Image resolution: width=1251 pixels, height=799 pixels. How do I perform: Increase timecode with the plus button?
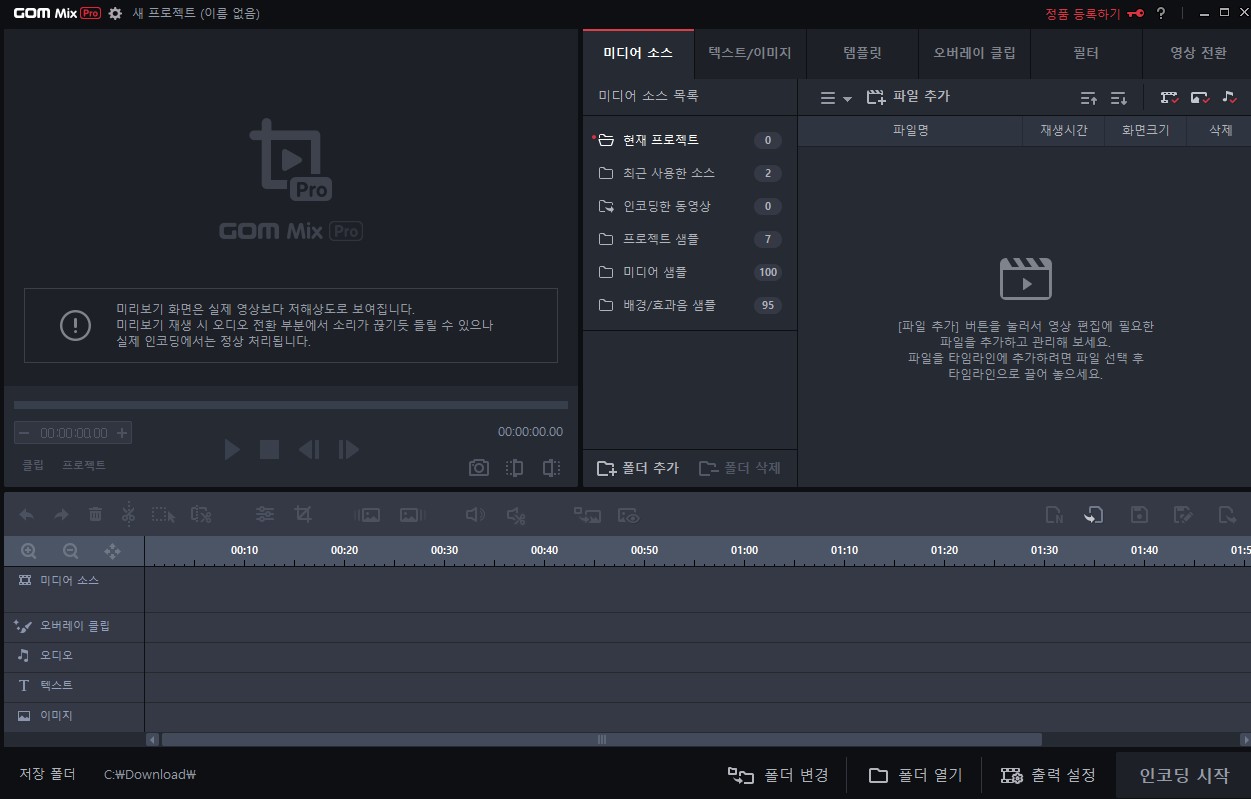coord(122,433)
